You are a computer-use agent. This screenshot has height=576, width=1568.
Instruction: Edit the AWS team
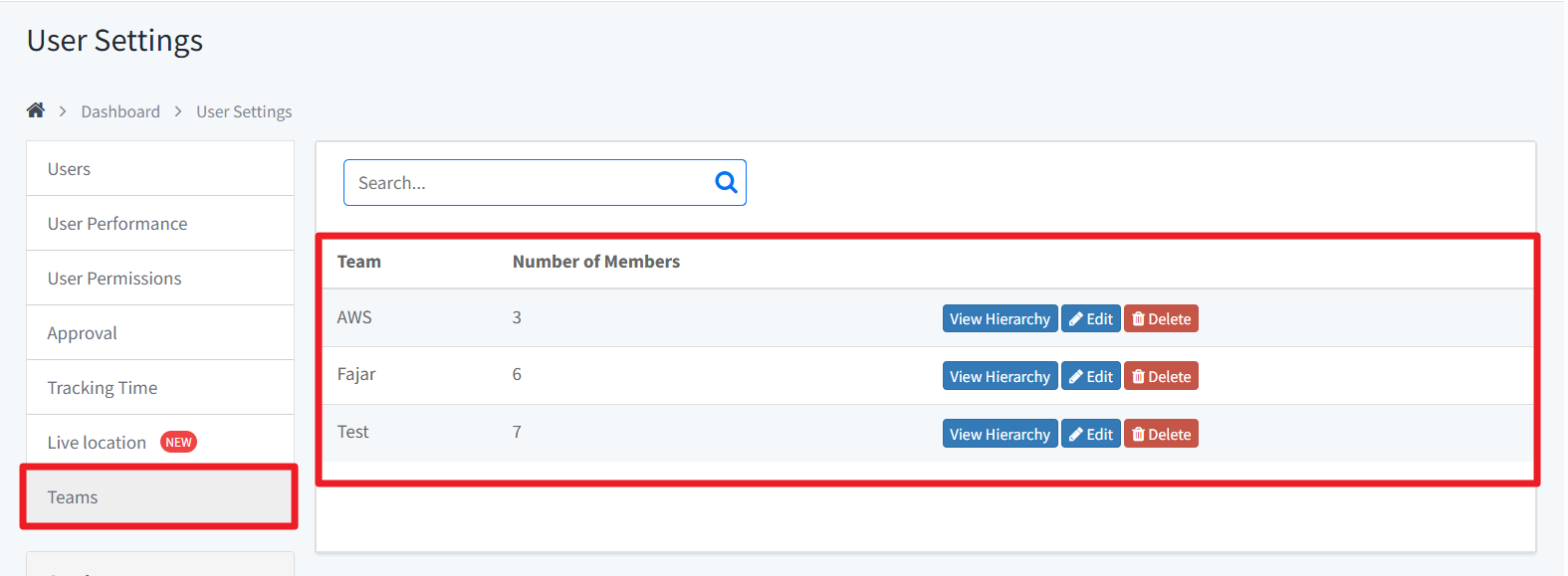coord(1091,318)
